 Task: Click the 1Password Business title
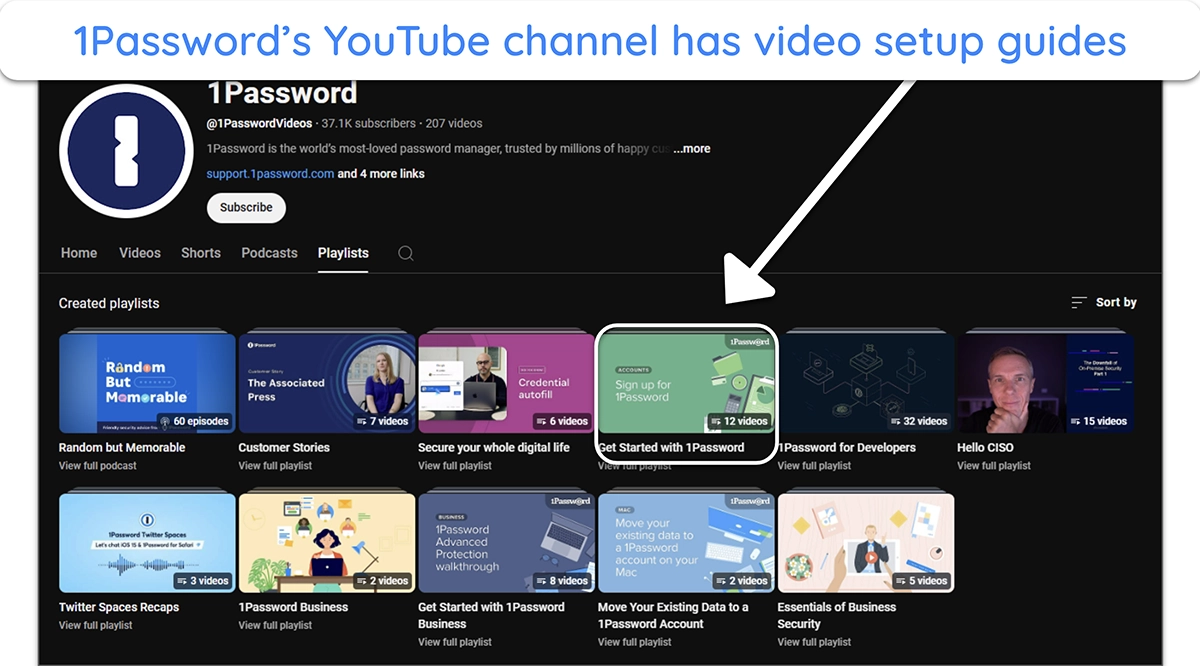click(x=293, y=607)
